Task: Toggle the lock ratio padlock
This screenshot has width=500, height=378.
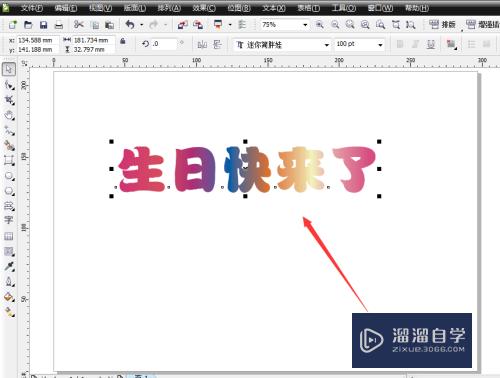Action: (123, 41)
